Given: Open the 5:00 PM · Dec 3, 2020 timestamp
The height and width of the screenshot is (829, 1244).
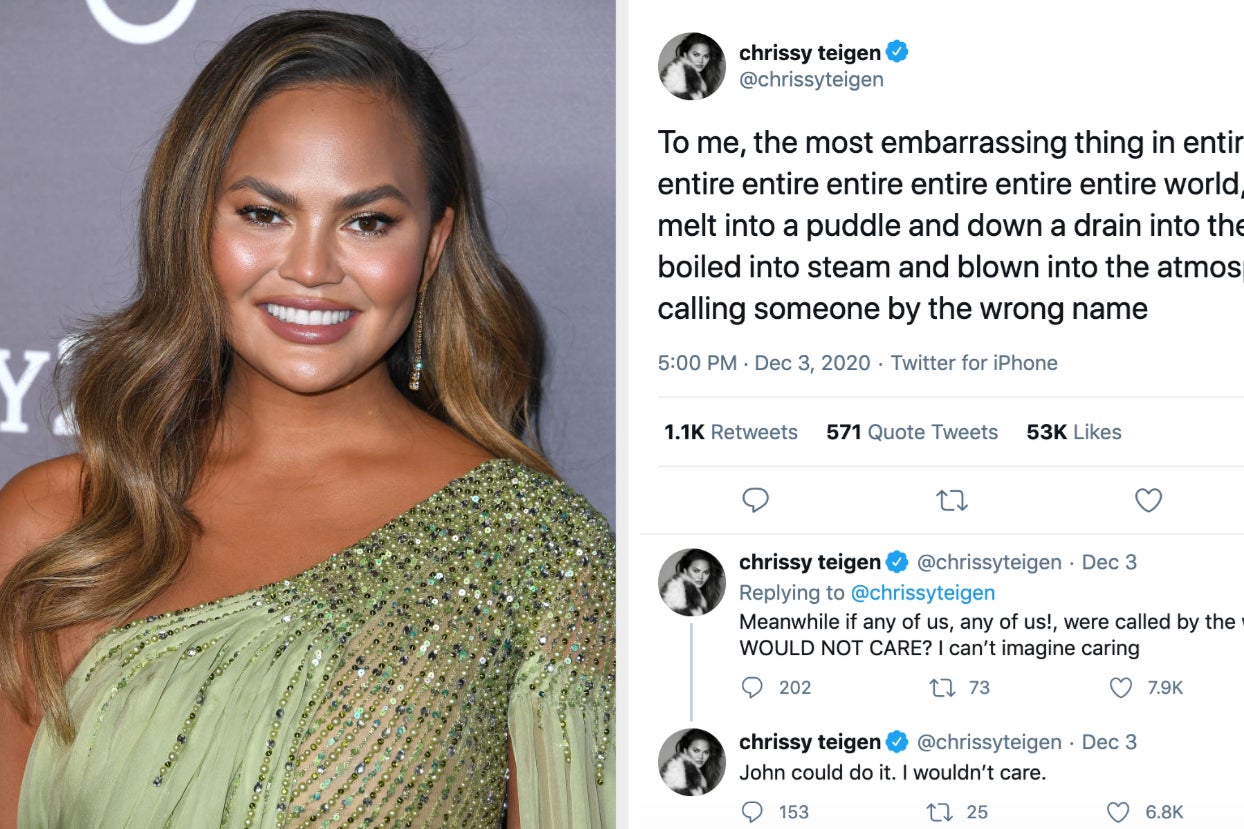Looking at the screenshot, I should click(764, 363).
